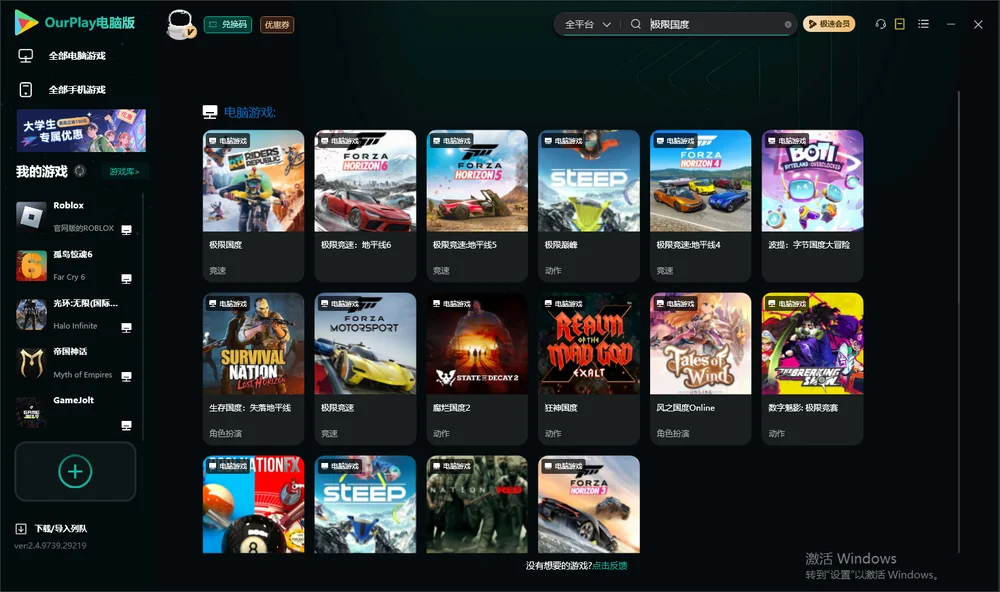The width and height of the screenshot is (1000, 592).
Task: Click the download queue arrow icon
Action: (x=21, y=528)
